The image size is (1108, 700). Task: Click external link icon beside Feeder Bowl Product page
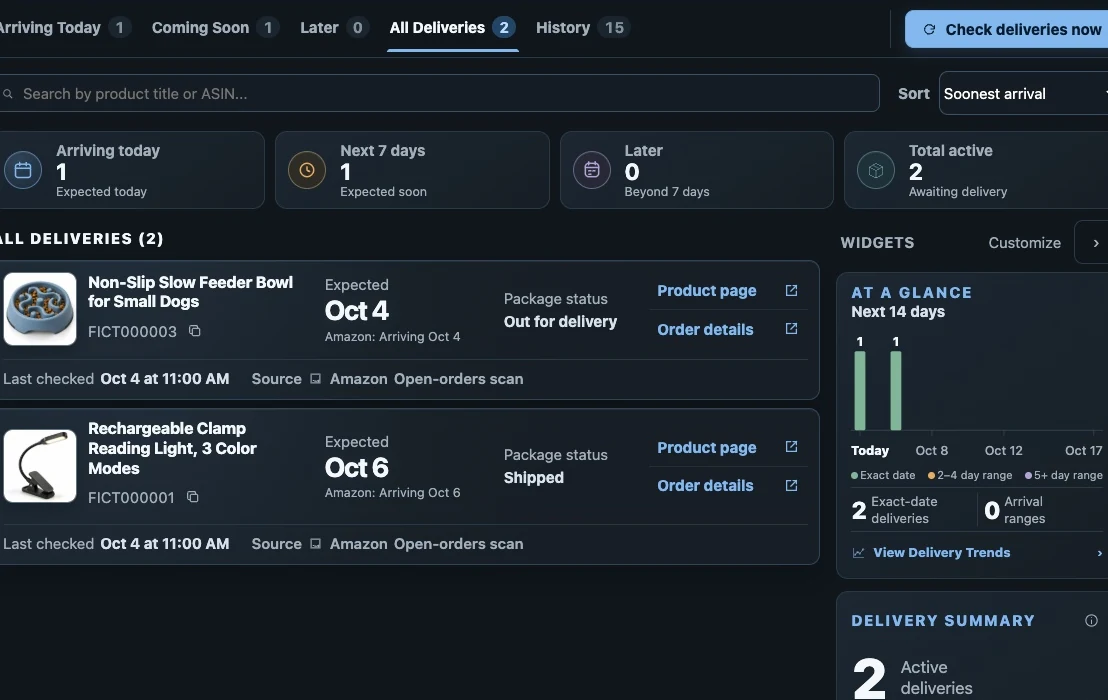(x=791, y=290)
